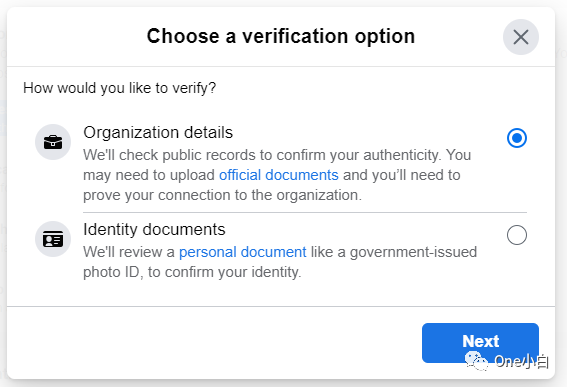The image size is (567, 387).
Task: Click the 'How would you like to verify?' prompt
Action: click(119, 88)
